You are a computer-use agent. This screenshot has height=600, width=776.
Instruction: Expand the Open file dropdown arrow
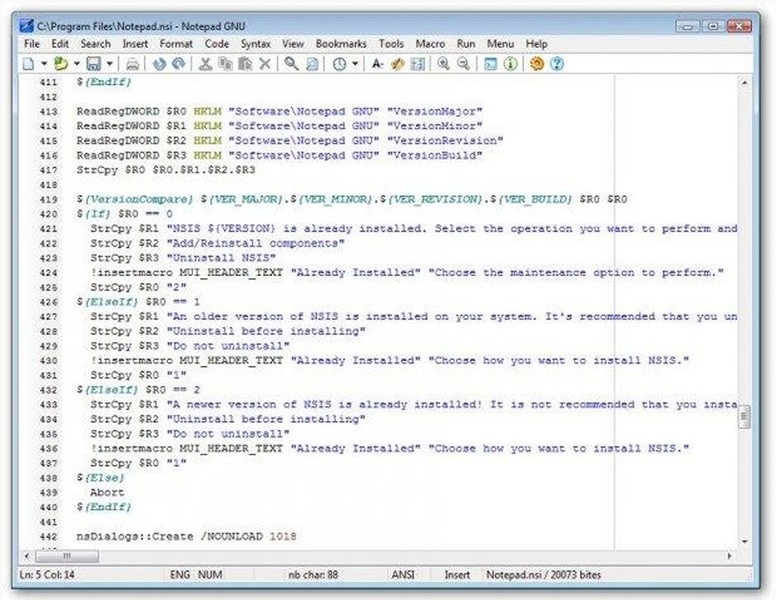tap(77, 64)
